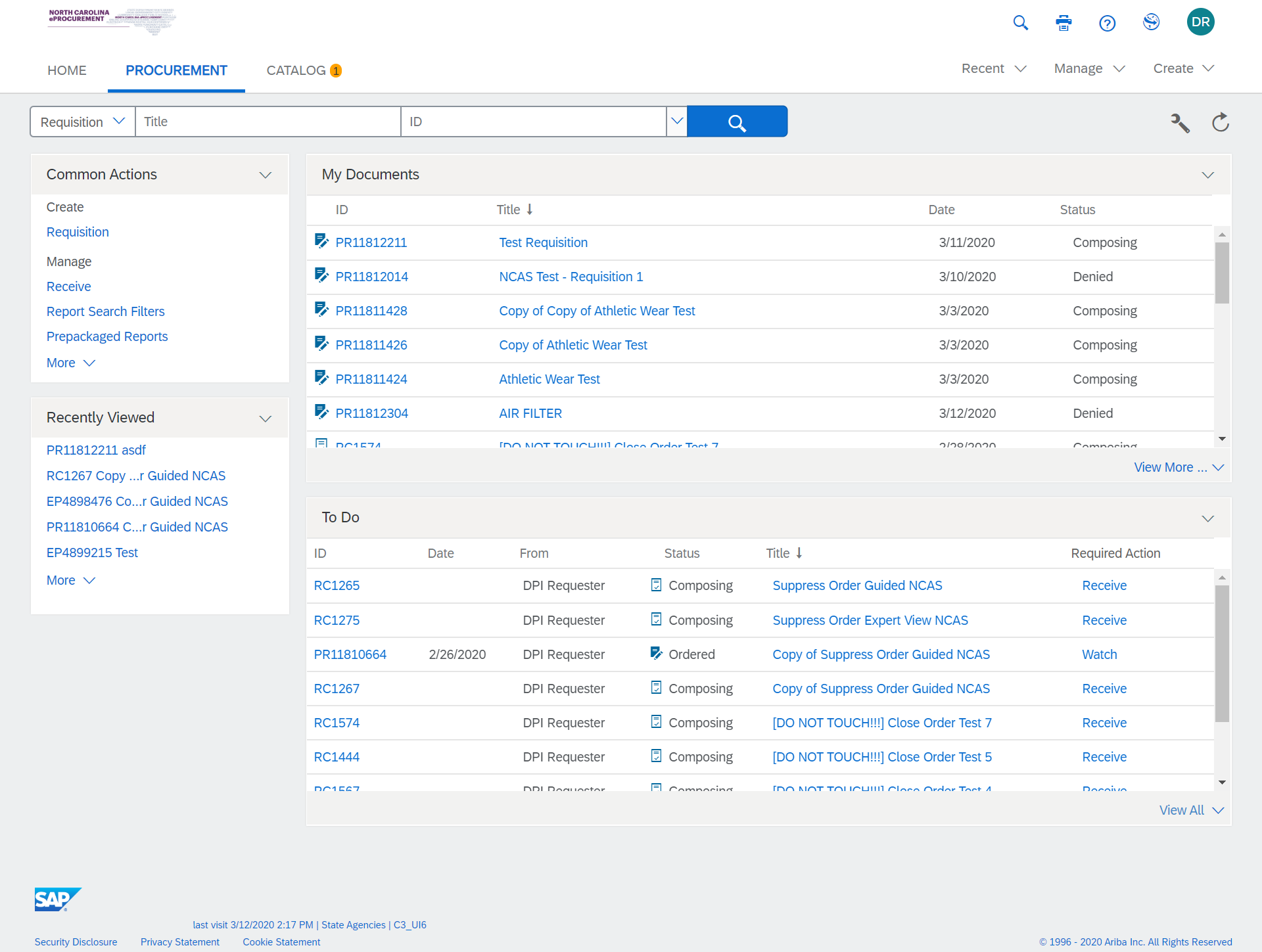Click the search magnifier icon in the header
Image resolution: width=1262 pixels, height=952 pixels.
pyautogui.click(x=1020, y=23)
